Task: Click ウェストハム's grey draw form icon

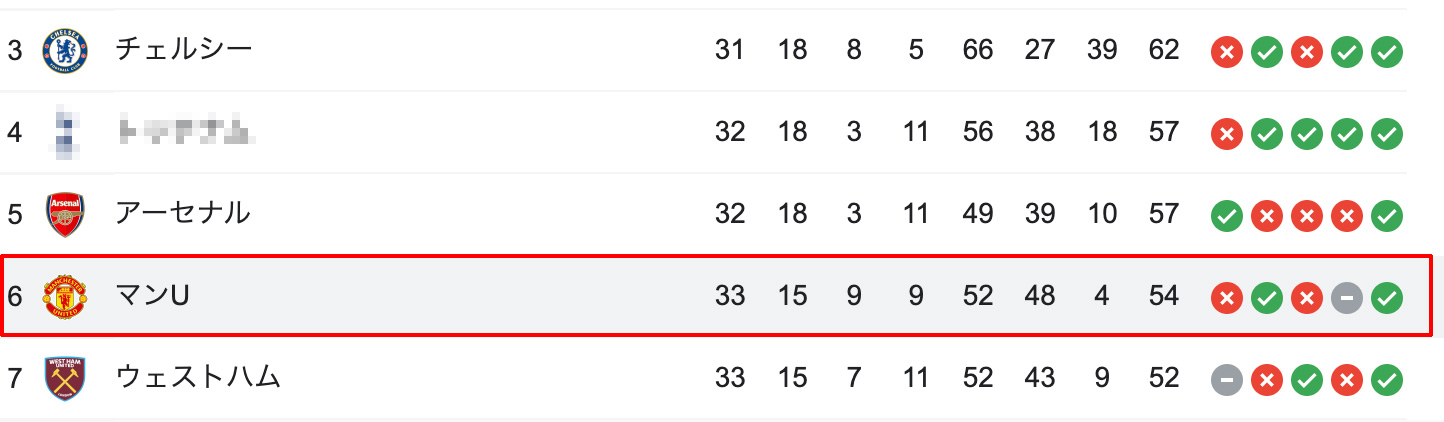Action: [x=1226, y=379]
